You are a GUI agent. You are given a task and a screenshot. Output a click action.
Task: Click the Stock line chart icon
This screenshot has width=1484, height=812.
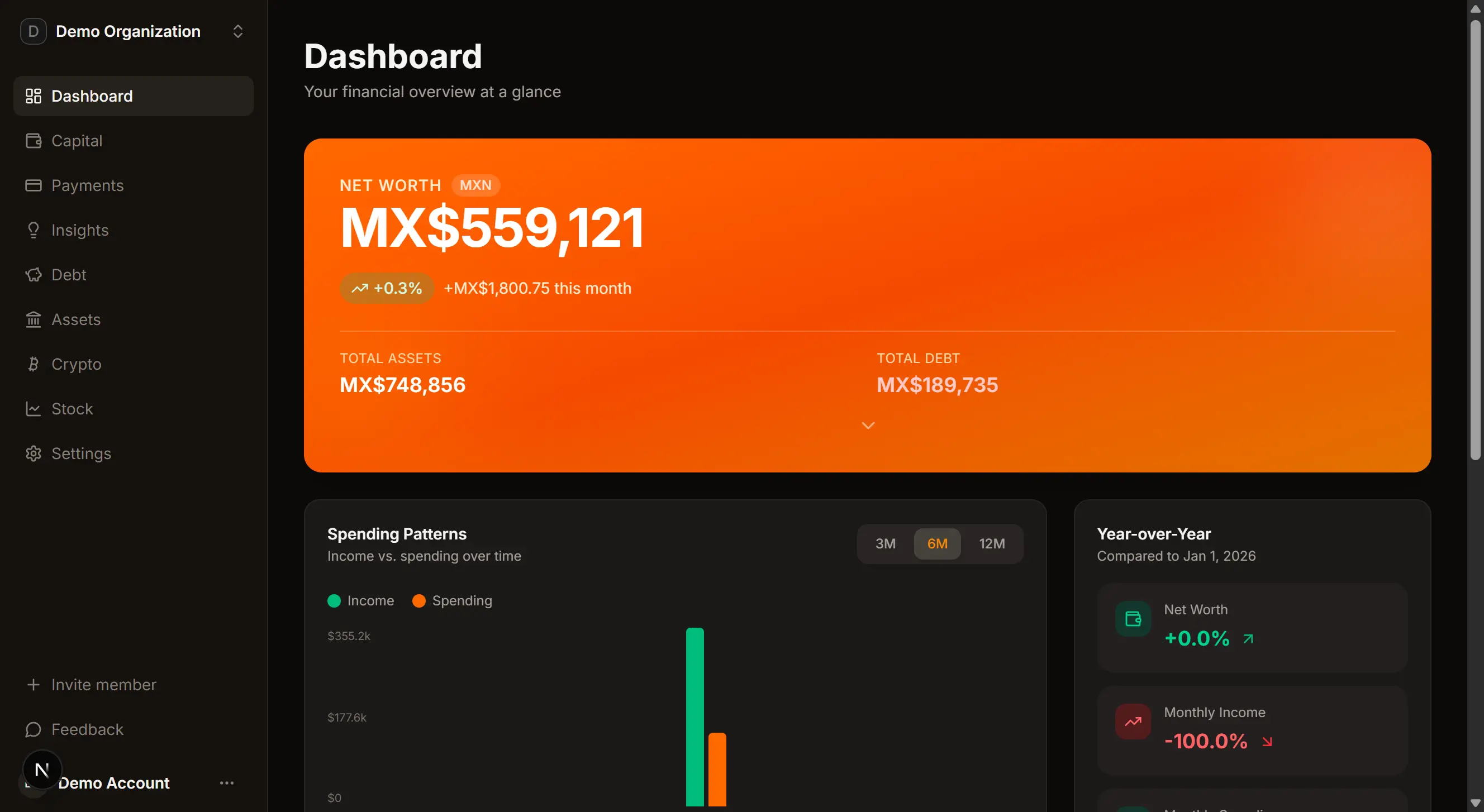point(34,409)
